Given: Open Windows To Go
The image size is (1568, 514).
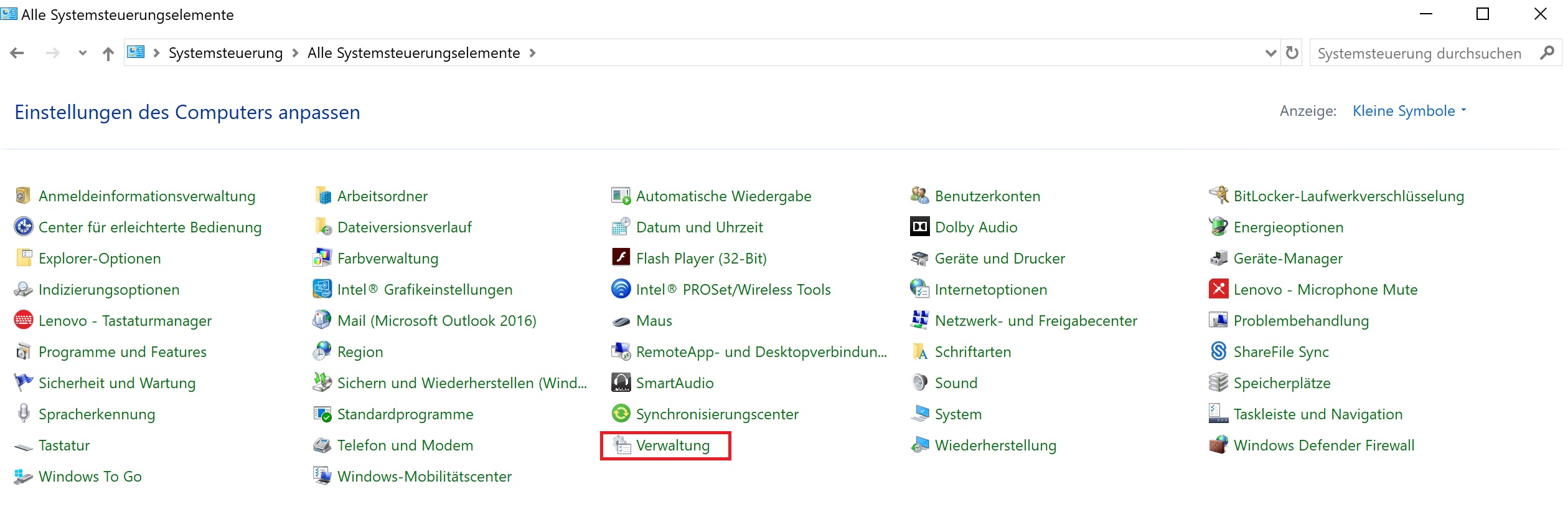Looking at the screenshot, I should 90,477.
